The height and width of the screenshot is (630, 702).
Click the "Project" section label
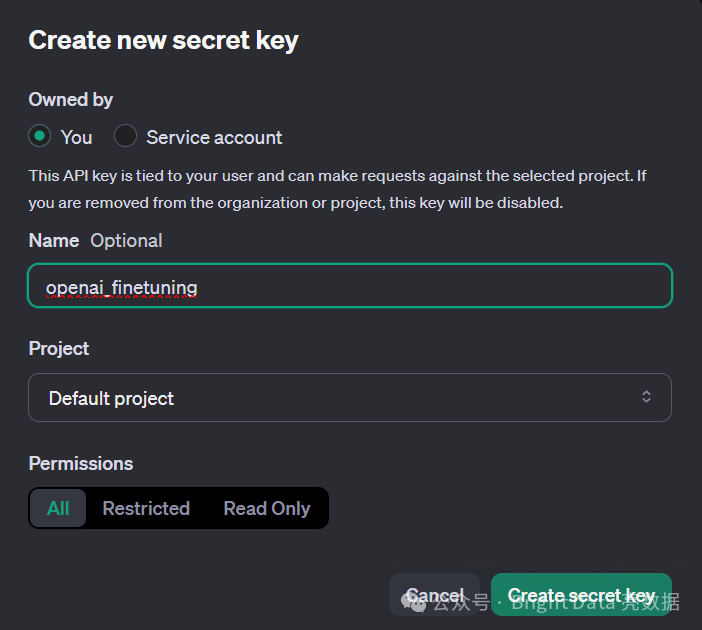coord(59,348)
